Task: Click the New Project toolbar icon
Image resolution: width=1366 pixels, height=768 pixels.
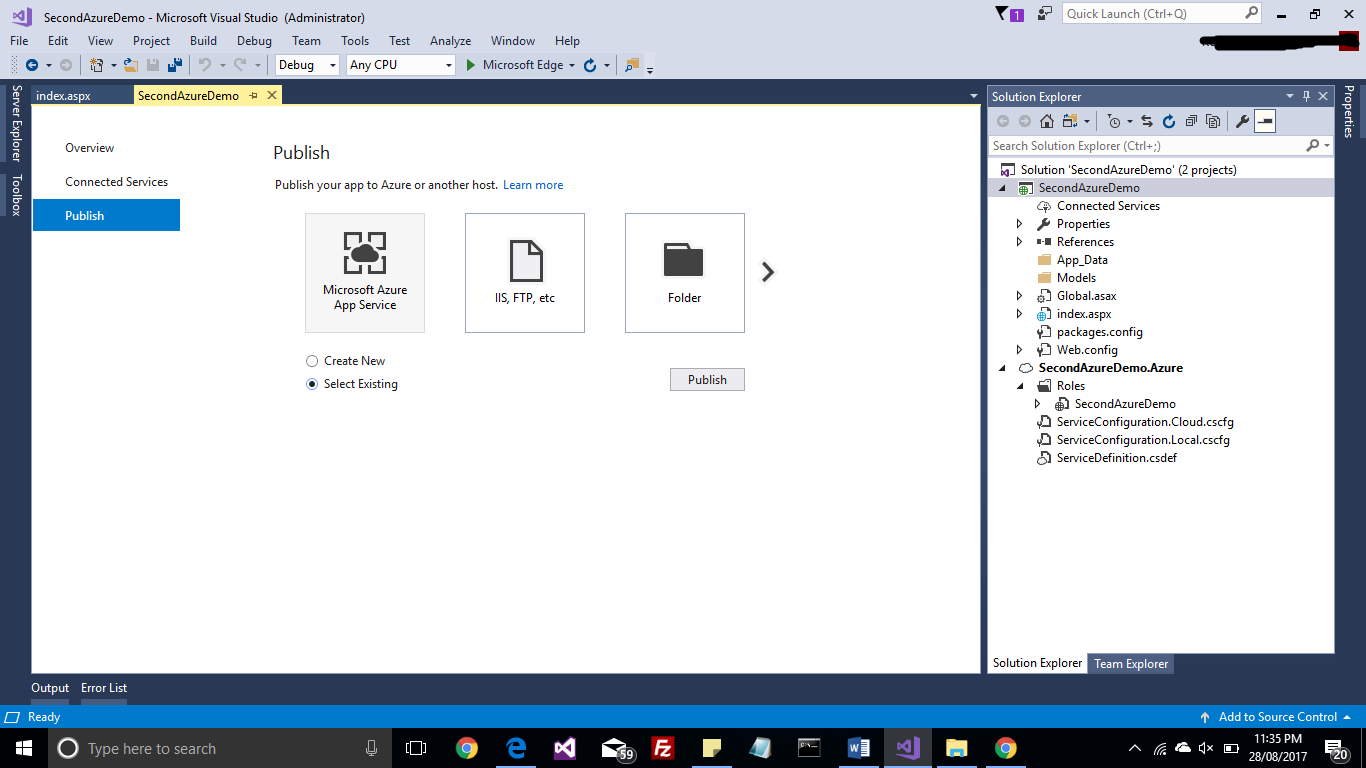Action: (x=97, y=65)
